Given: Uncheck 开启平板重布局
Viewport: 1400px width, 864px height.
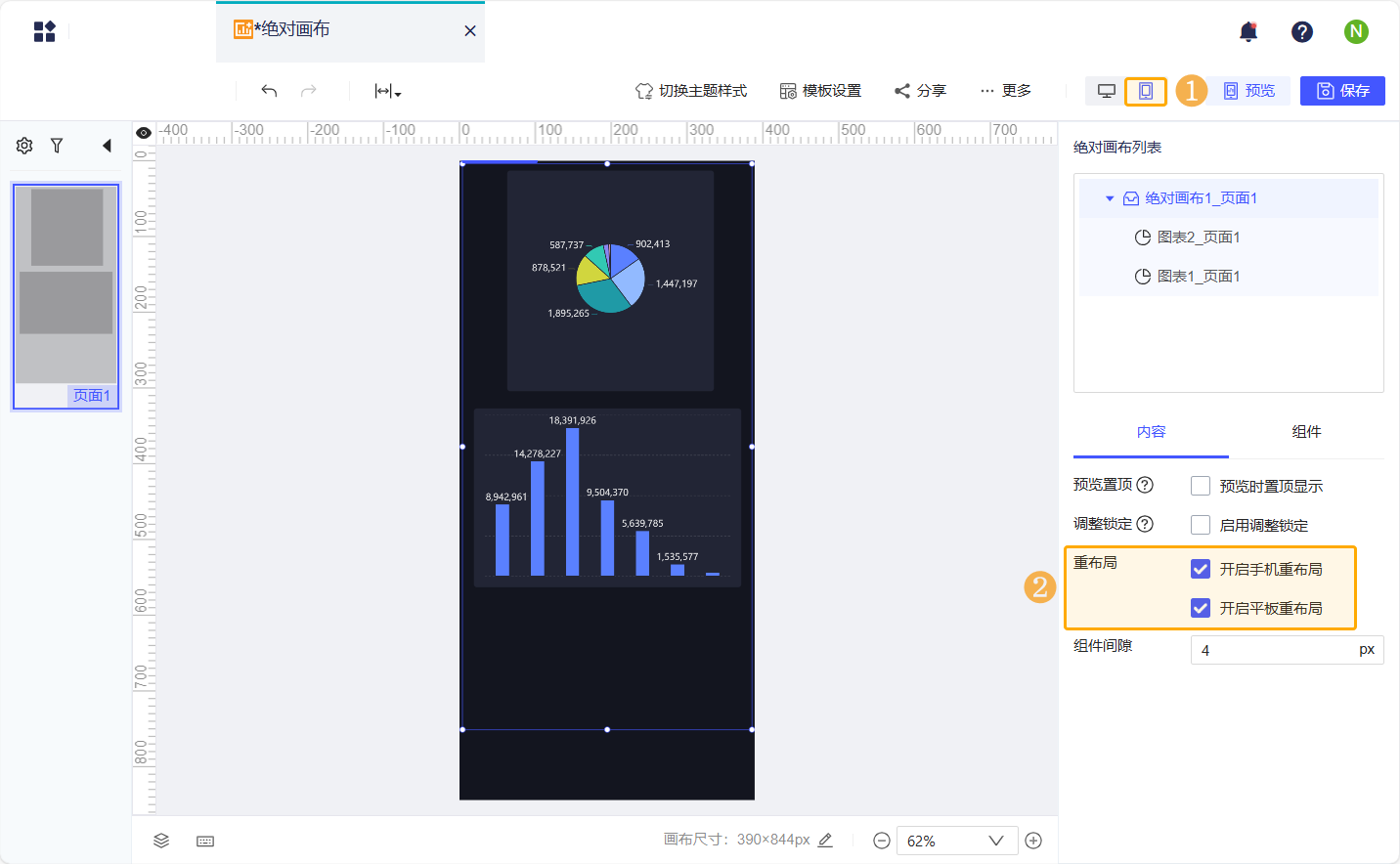Looking at the screenshot, I should click(x=1201, y=608).
